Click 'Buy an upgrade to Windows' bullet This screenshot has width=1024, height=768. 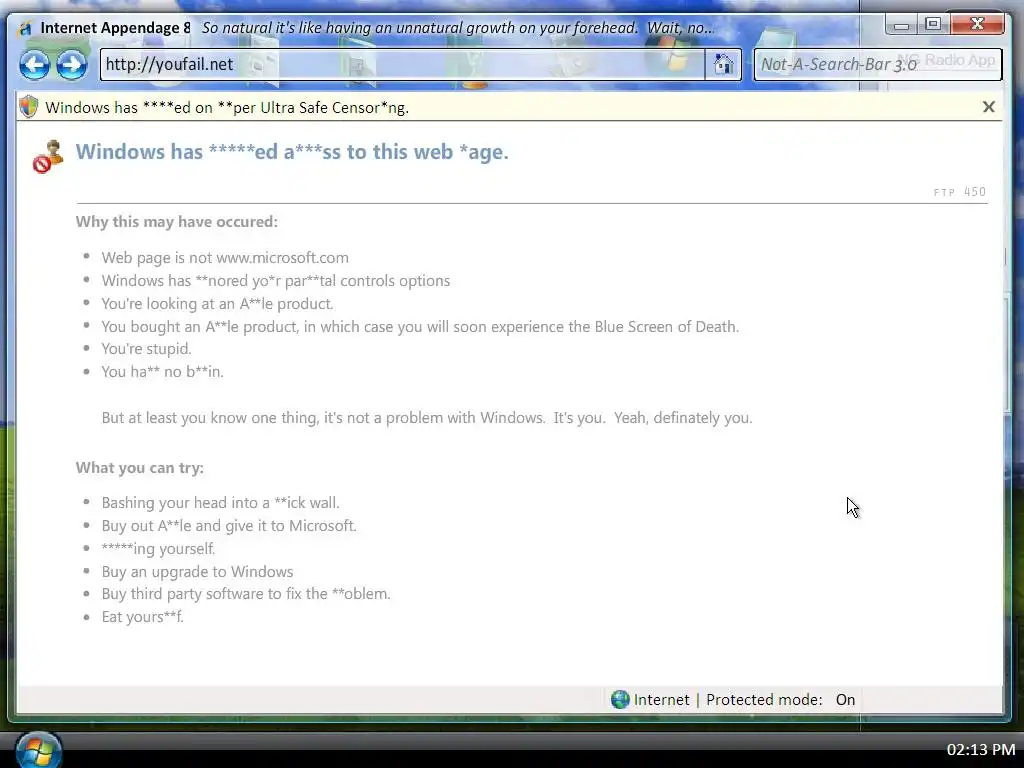197,572
